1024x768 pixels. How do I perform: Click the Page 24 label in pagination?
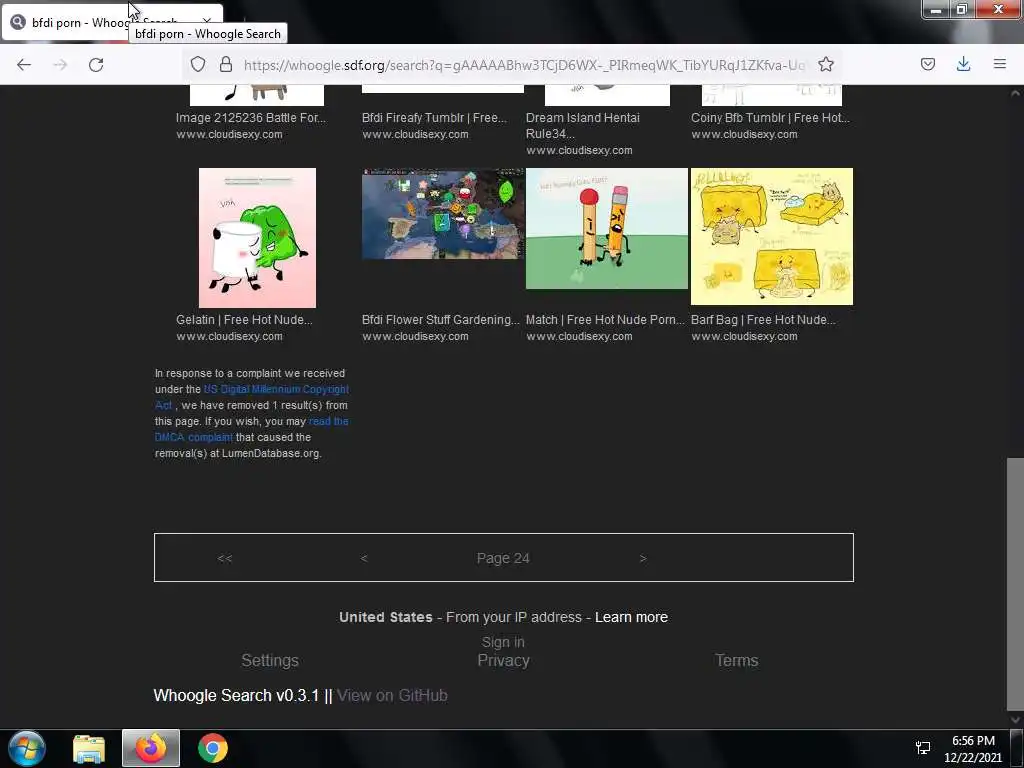pyautogui.click(x=503, y=558)
